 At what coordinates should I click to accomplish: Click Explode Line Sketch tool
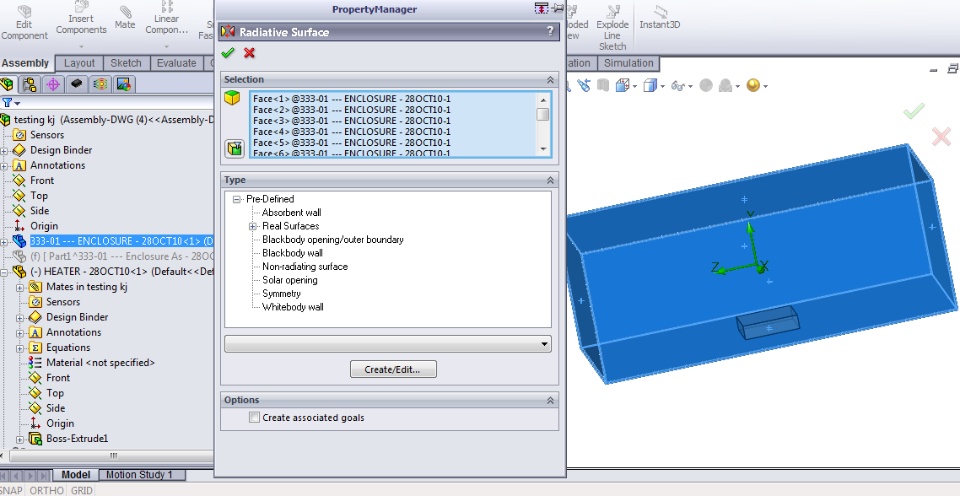coord(612,28)
